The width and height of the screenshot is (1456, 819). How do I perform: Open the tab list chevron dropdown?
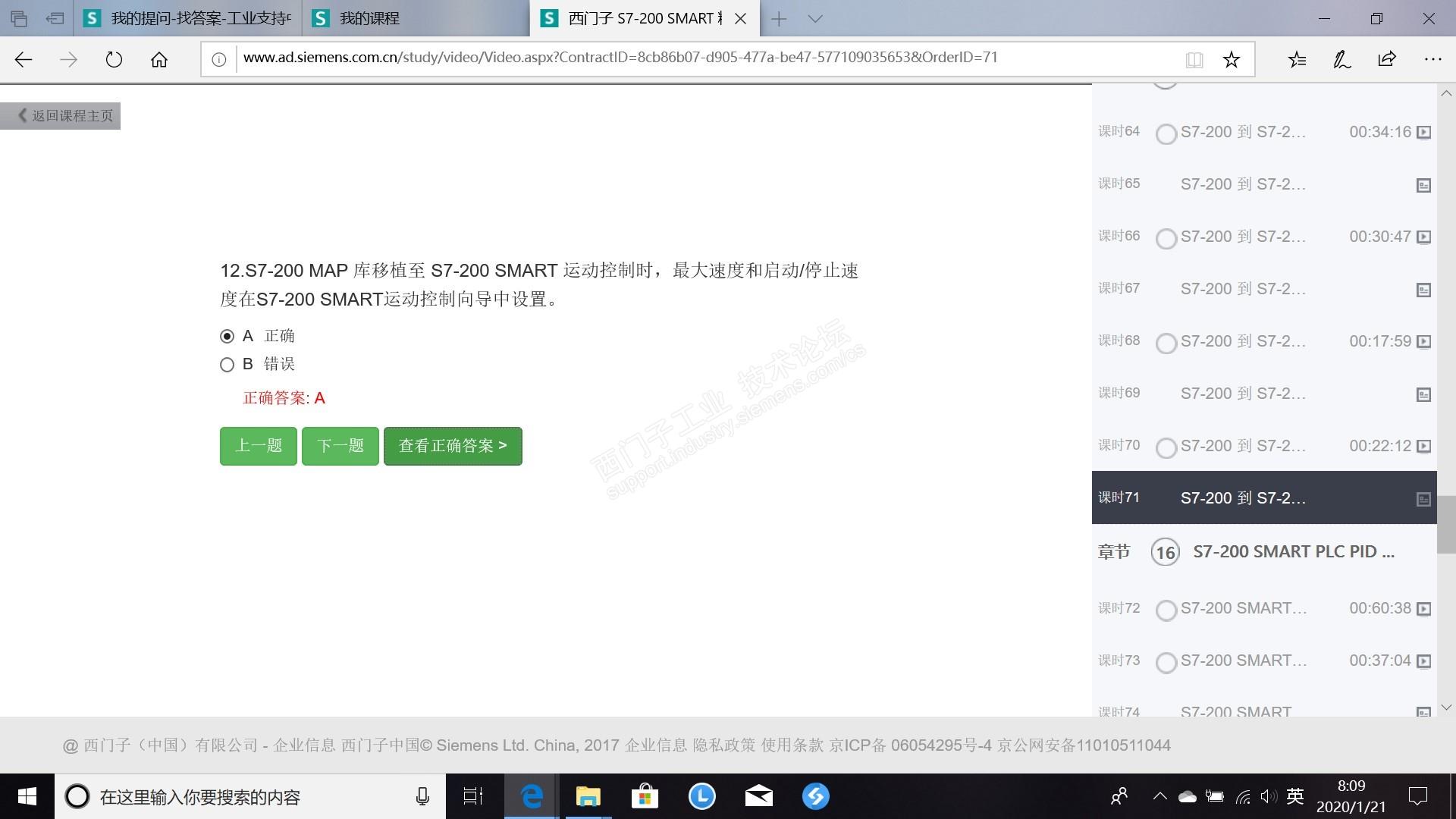815,19
